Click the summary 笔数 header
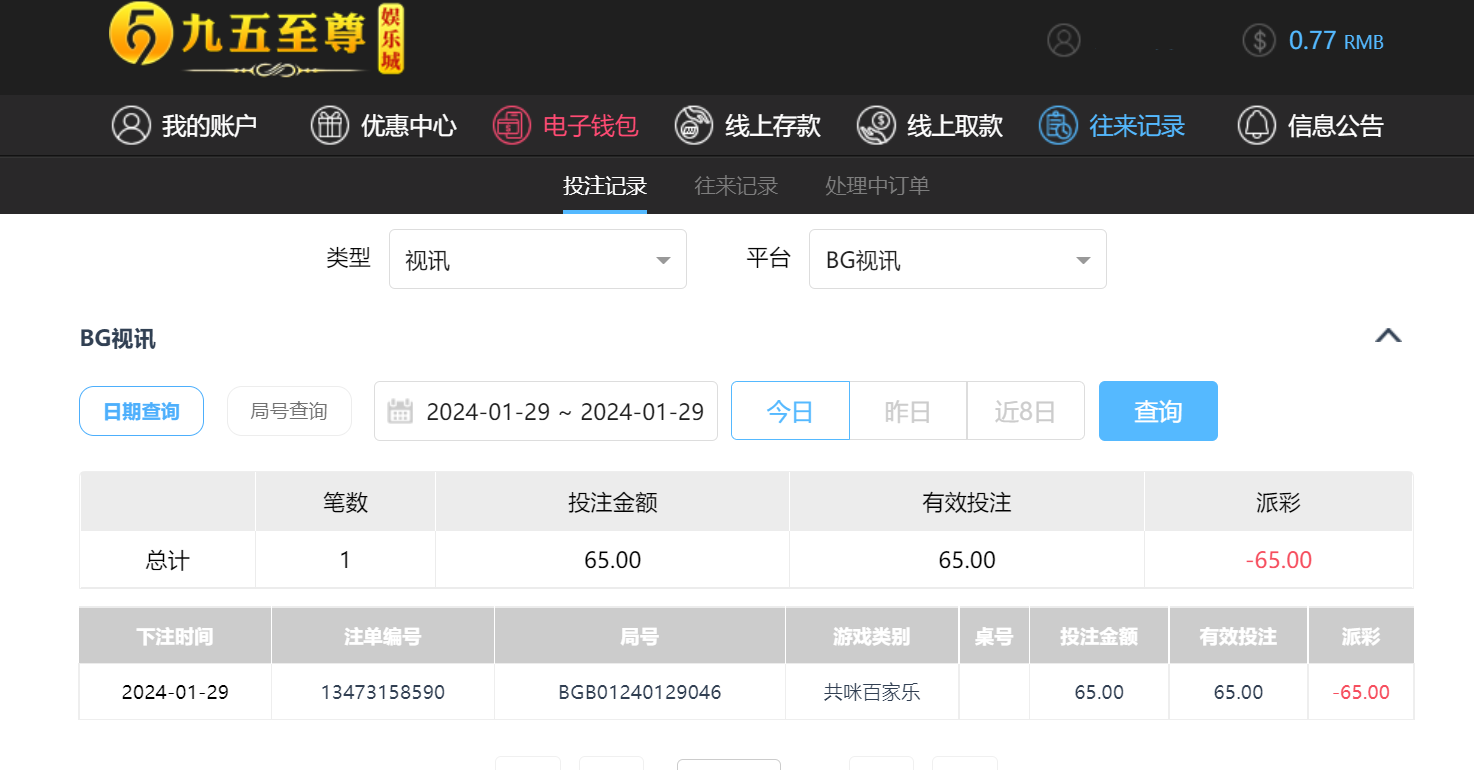1474x770 pixels. [345, 502]
